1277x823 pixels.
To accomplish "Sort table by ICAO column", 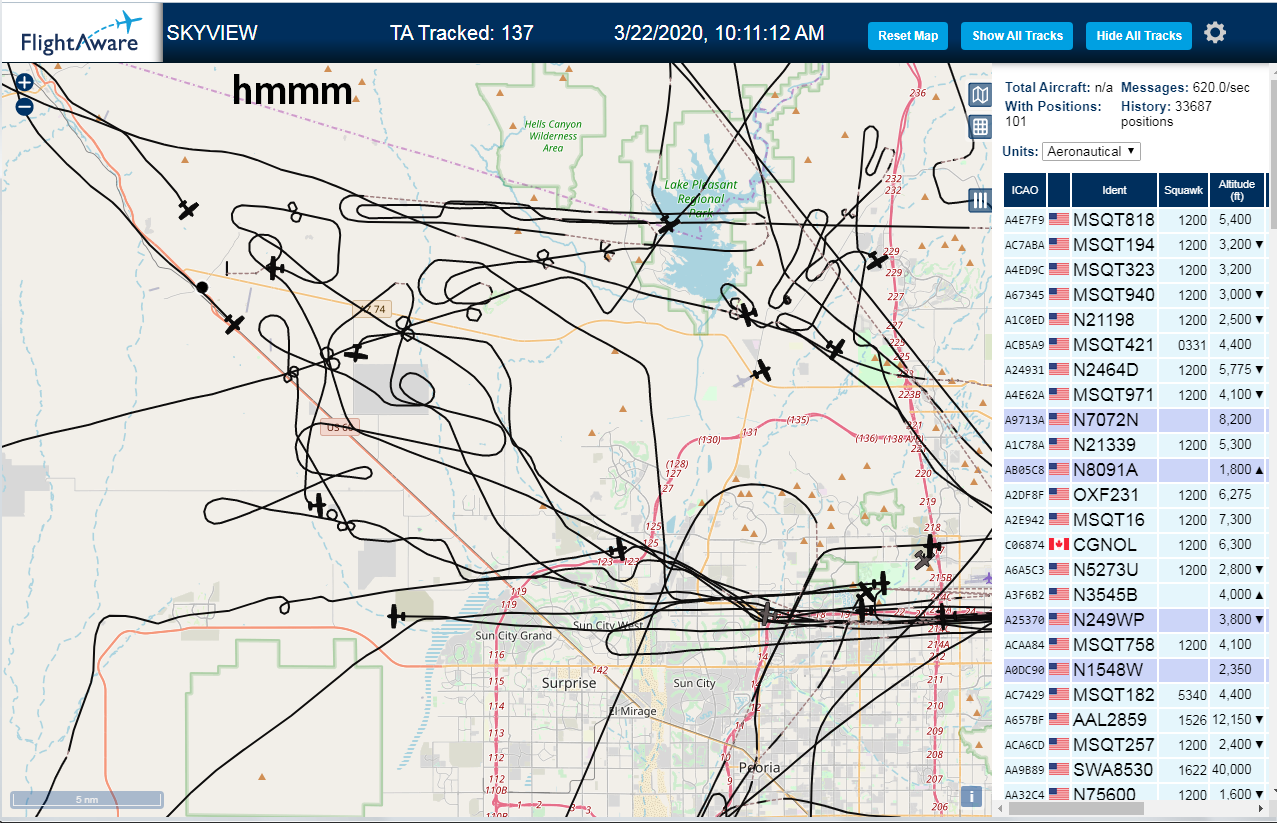I will click(1024, 190).
